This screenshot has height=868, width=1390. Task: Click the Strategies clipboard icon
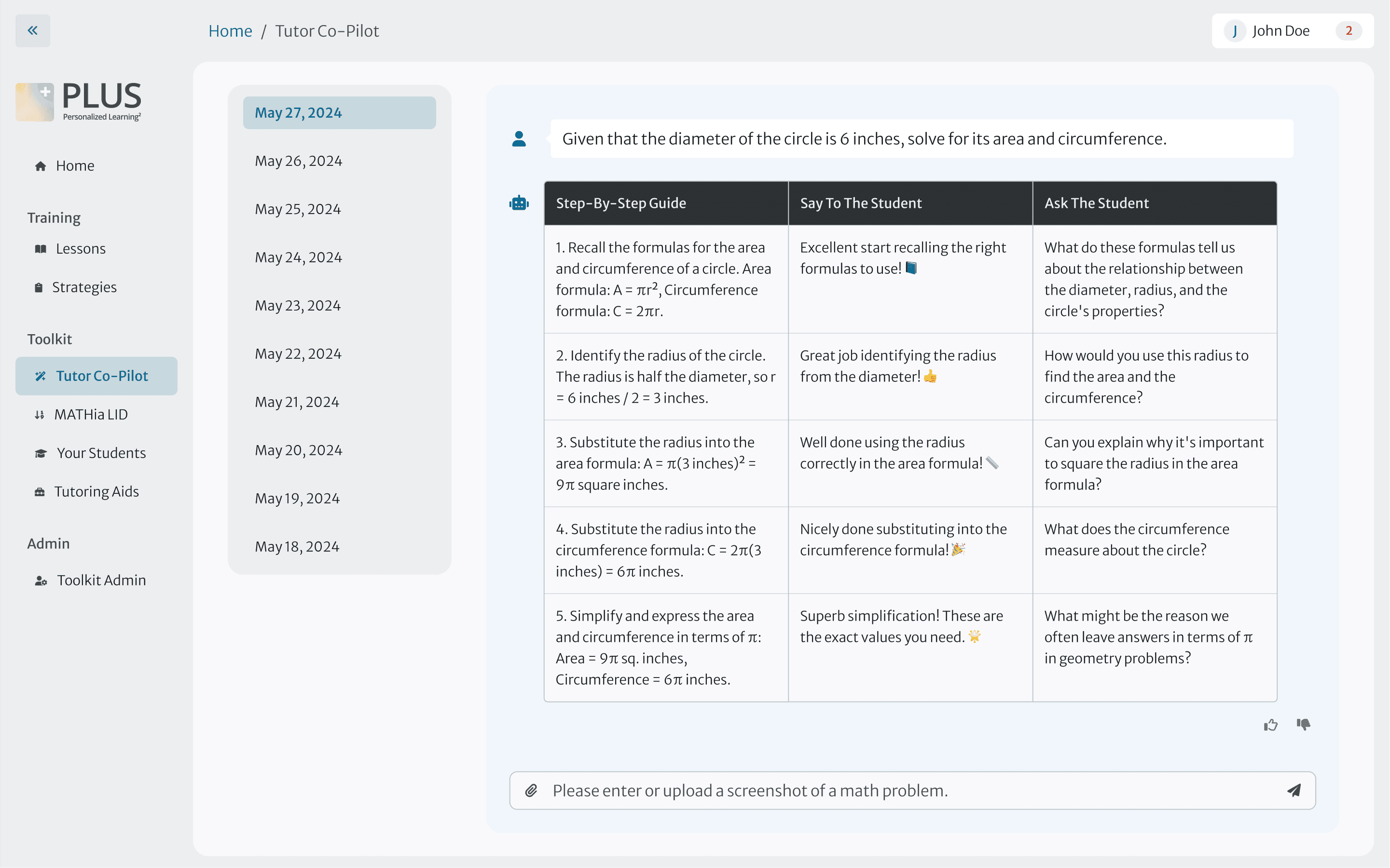(39, 287)
